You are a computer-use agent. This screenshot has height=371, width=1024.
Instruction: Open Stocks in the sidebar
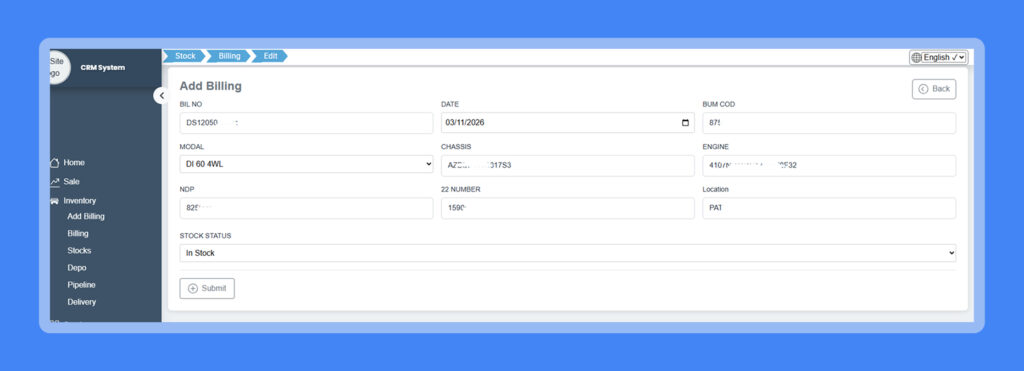coord(79,251)
